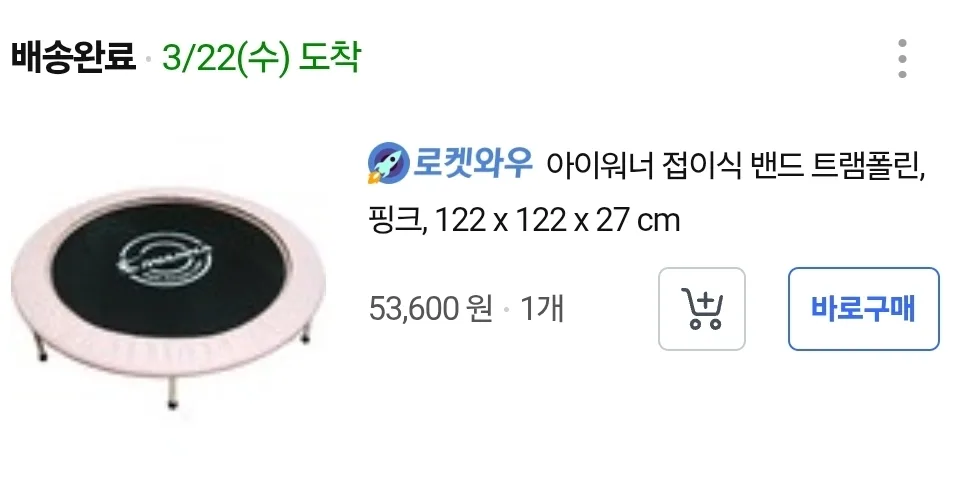
Task: Add the trampoline to cart via cart icon
Action: (702, 309)
